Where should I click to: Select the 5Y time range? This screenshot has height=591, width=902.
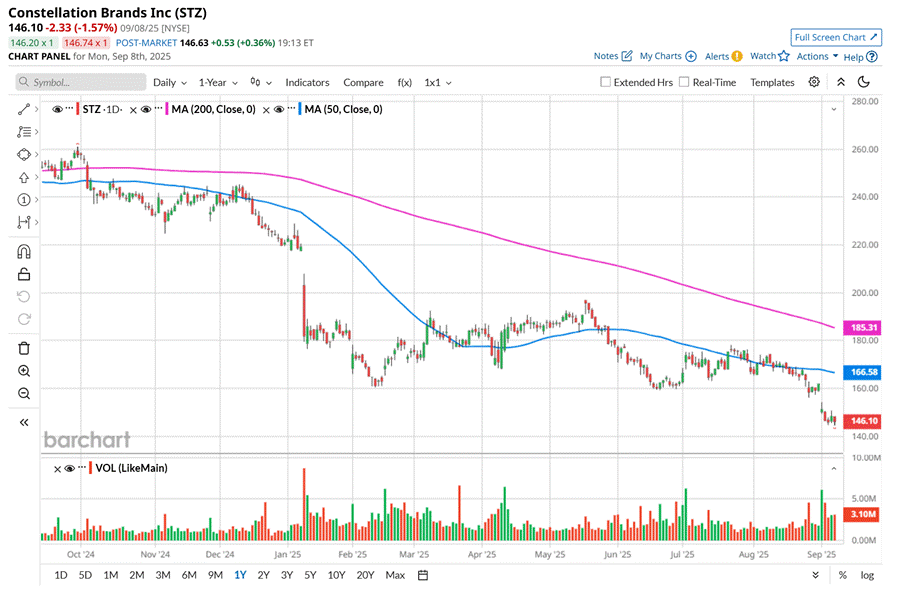click(310, 575)
